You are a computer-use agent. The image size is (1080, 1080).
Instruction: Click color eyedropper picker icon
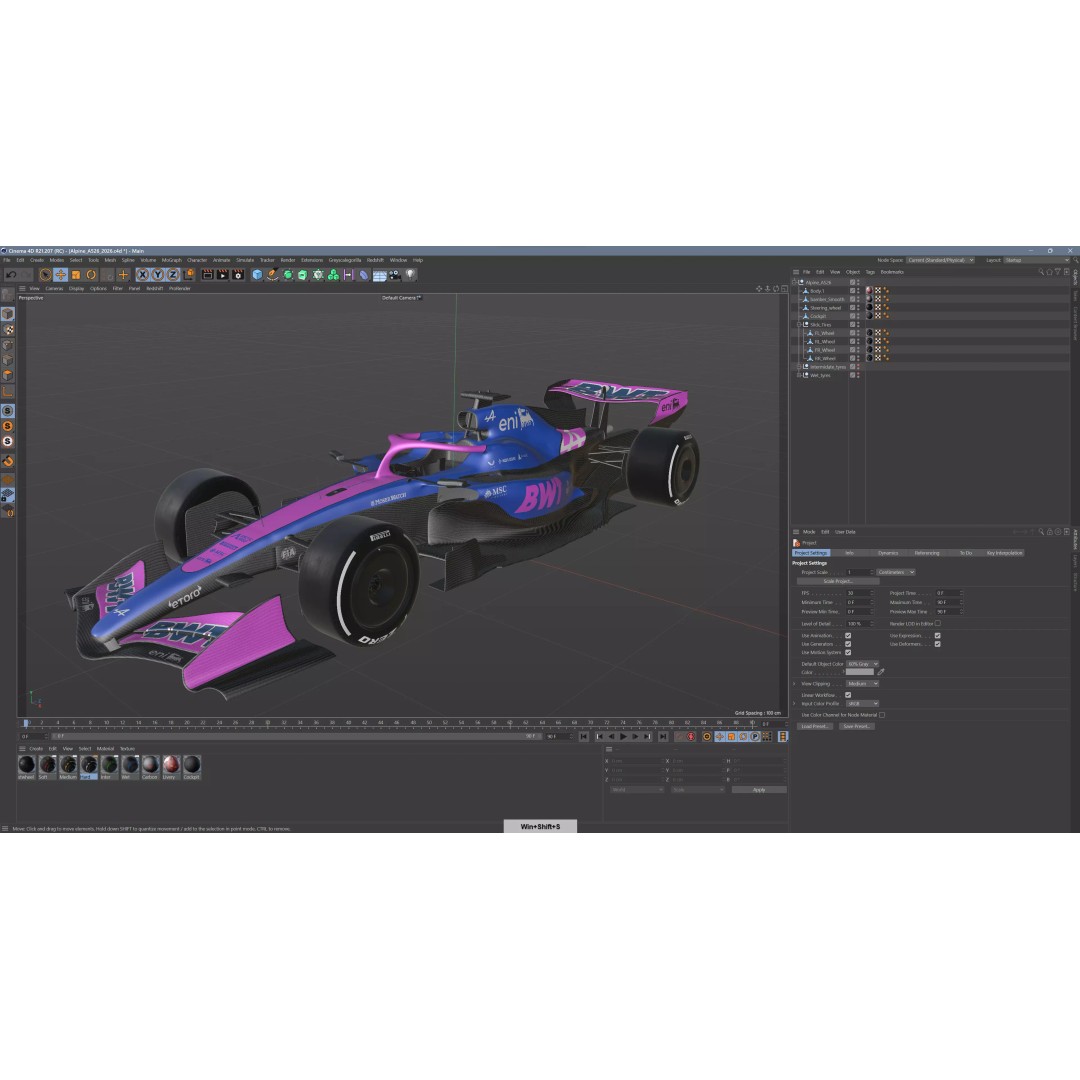coord(880,672)
